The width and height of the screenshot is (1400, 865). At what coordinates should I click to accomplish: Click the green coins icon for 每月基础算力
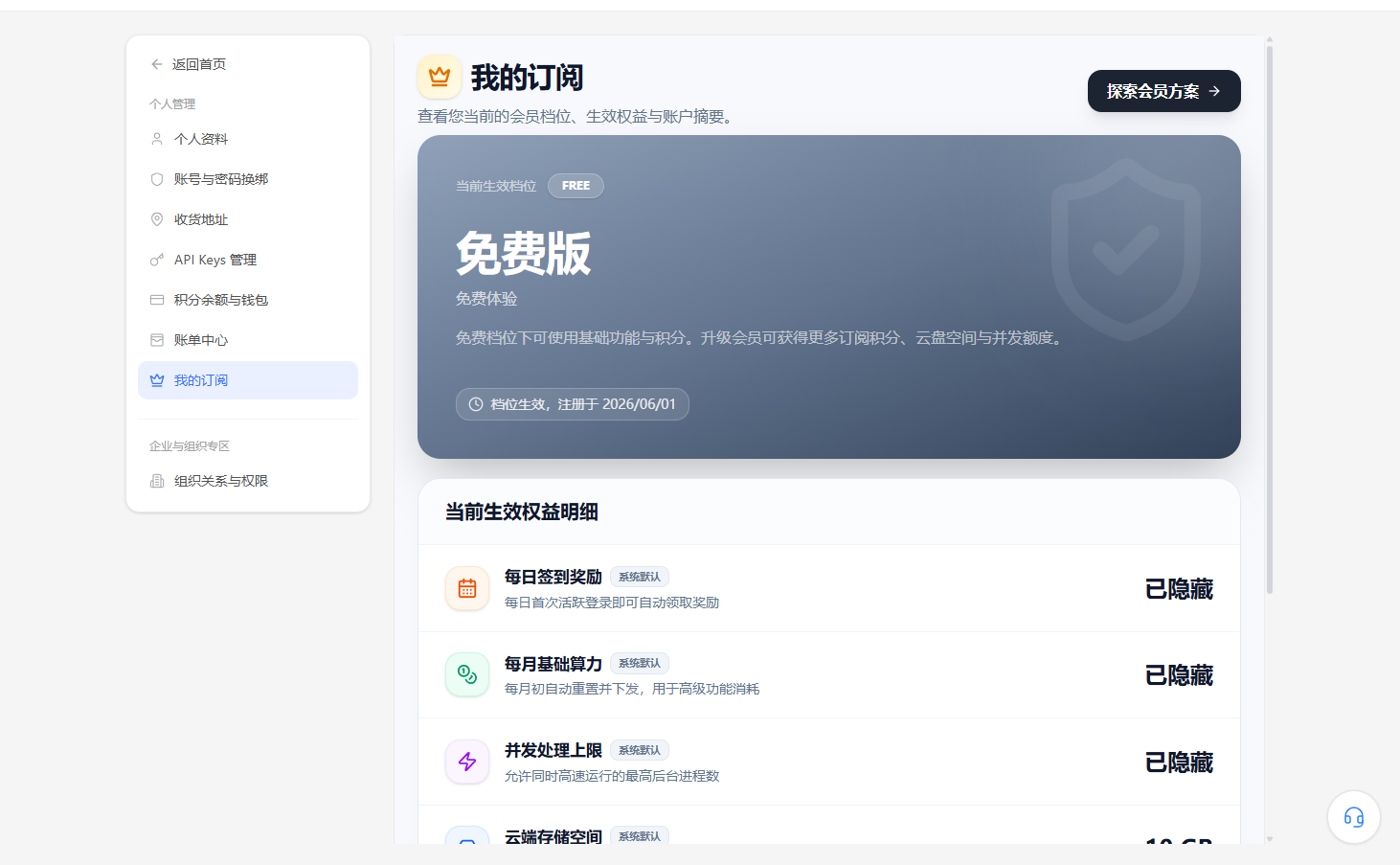pos(467,674)
